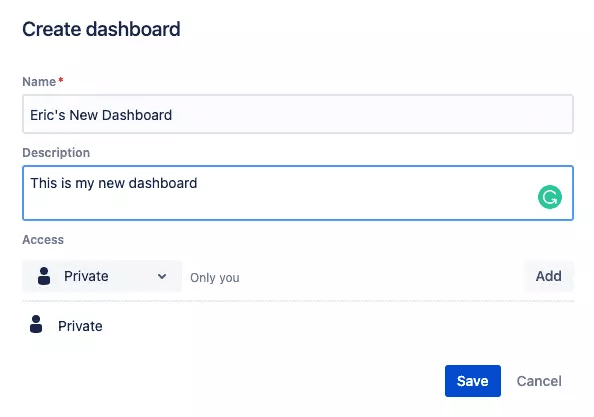Image resolution: width=594 pixels, height=417 pixels.
Task: Save the new dashboard
Action: [x=473, y=381]
